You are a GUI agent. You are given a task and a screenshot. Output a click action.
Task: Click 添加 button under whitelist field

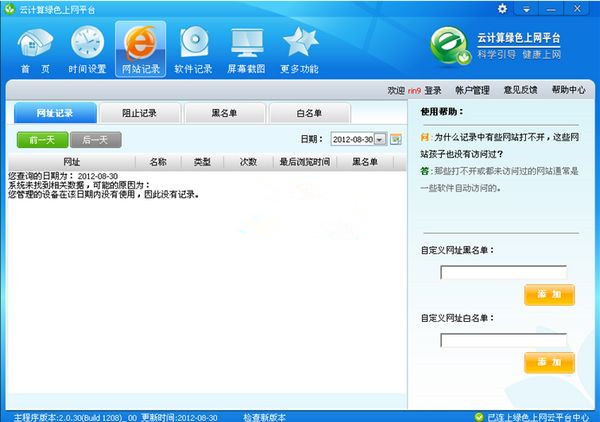549,361
